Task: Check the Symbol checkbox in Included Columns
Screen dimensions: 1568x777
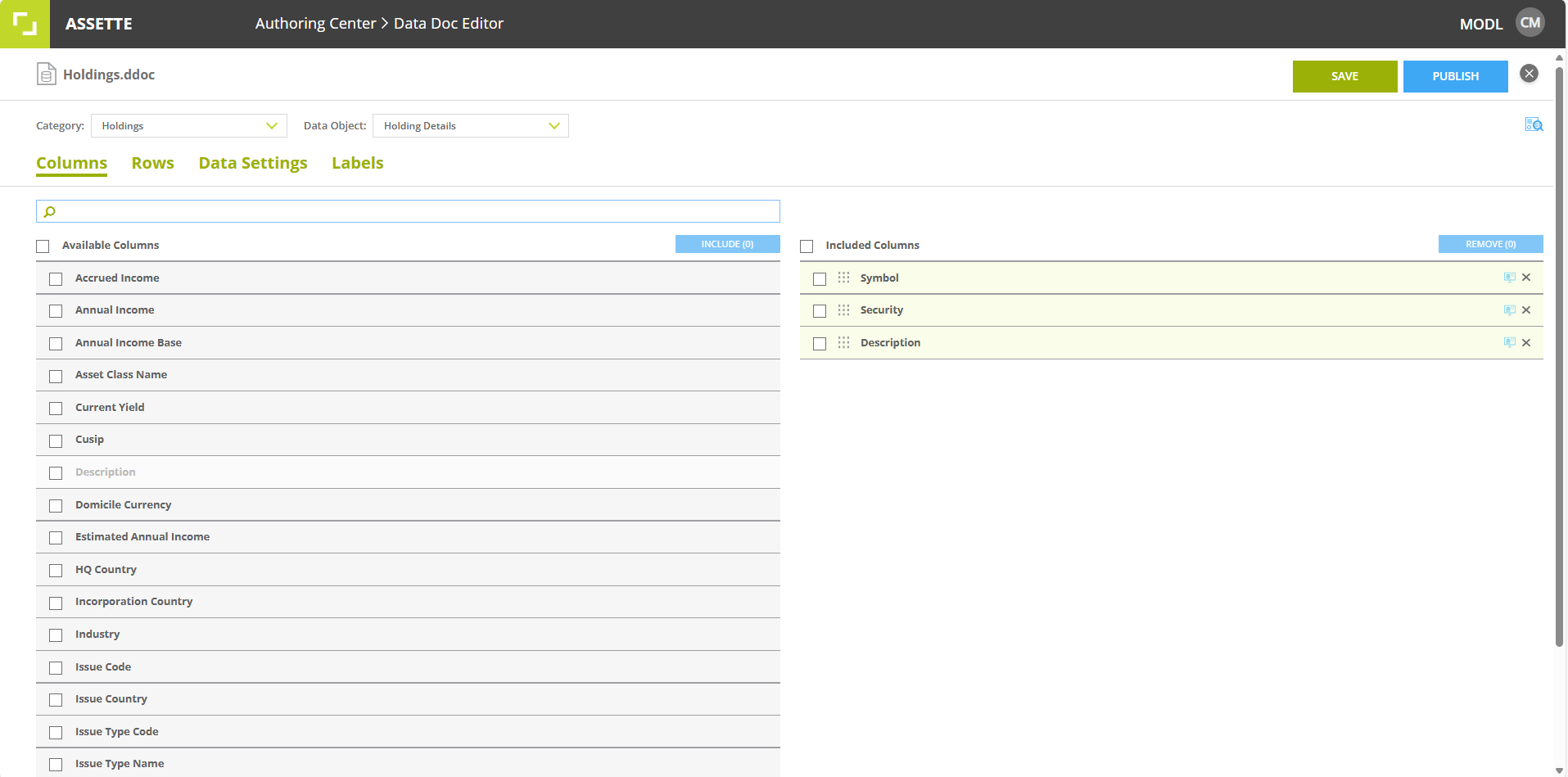Action: [819, 278]
